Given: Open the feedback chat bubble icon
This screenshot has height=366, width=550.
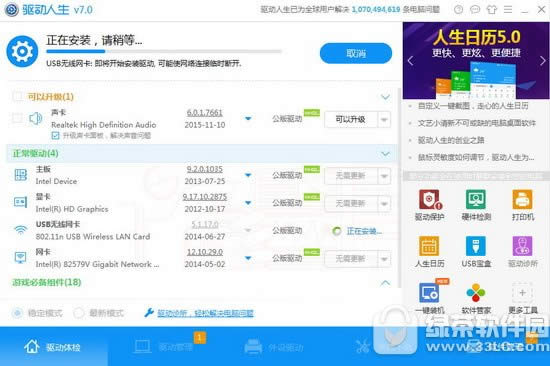Looking at the screenshot, I should (475, 9).
